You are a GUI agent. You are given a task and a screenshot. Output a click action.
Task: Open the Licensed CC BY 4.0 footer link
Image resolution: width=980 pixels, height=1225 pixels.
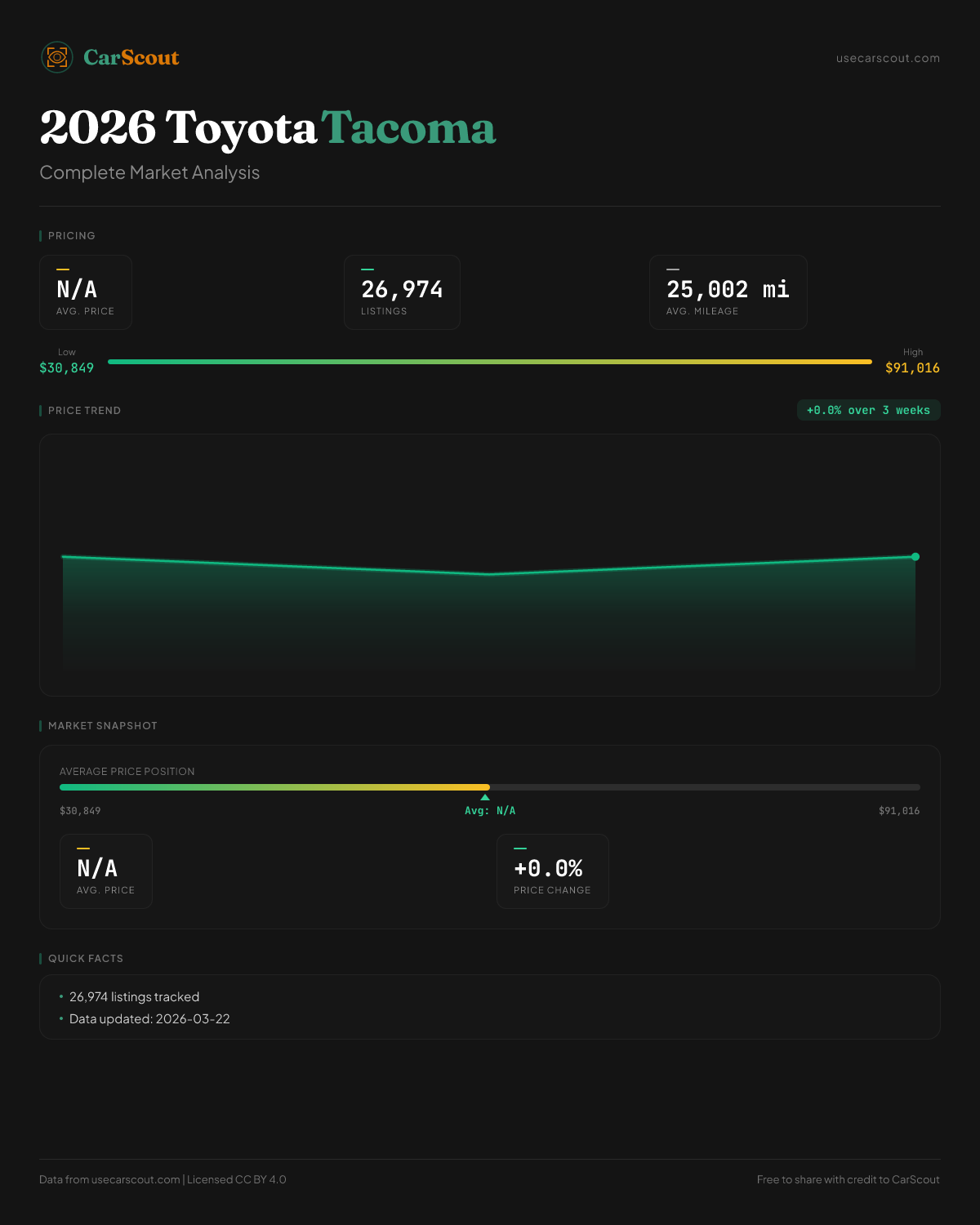tap(237, 1179)
